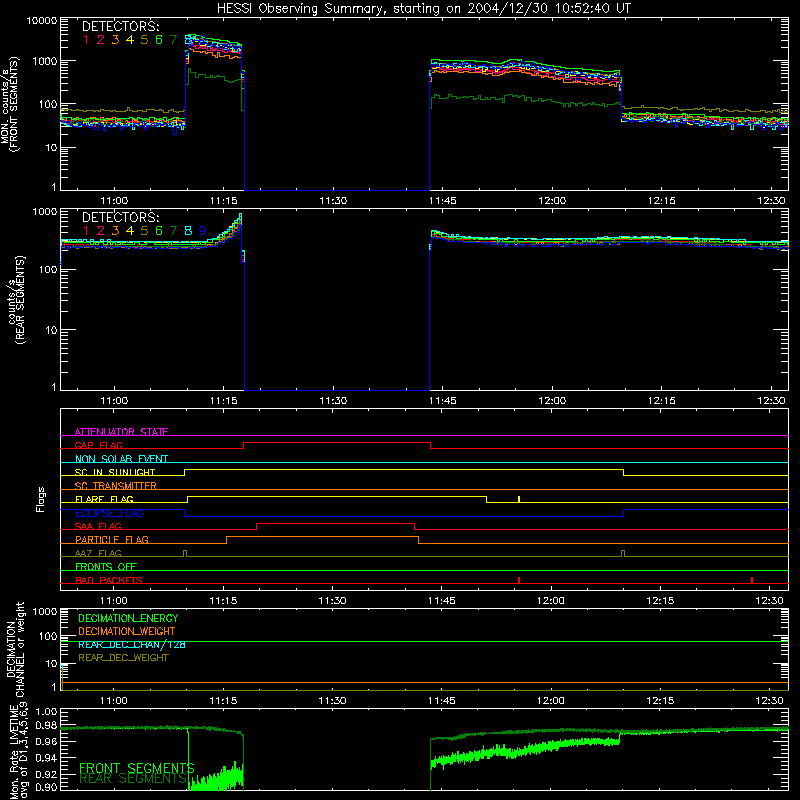Image resolution: width=800 pixels, height=800 pixels.
Task: Click detector number 6 in the front segments legend
Action: pos(159,40)
